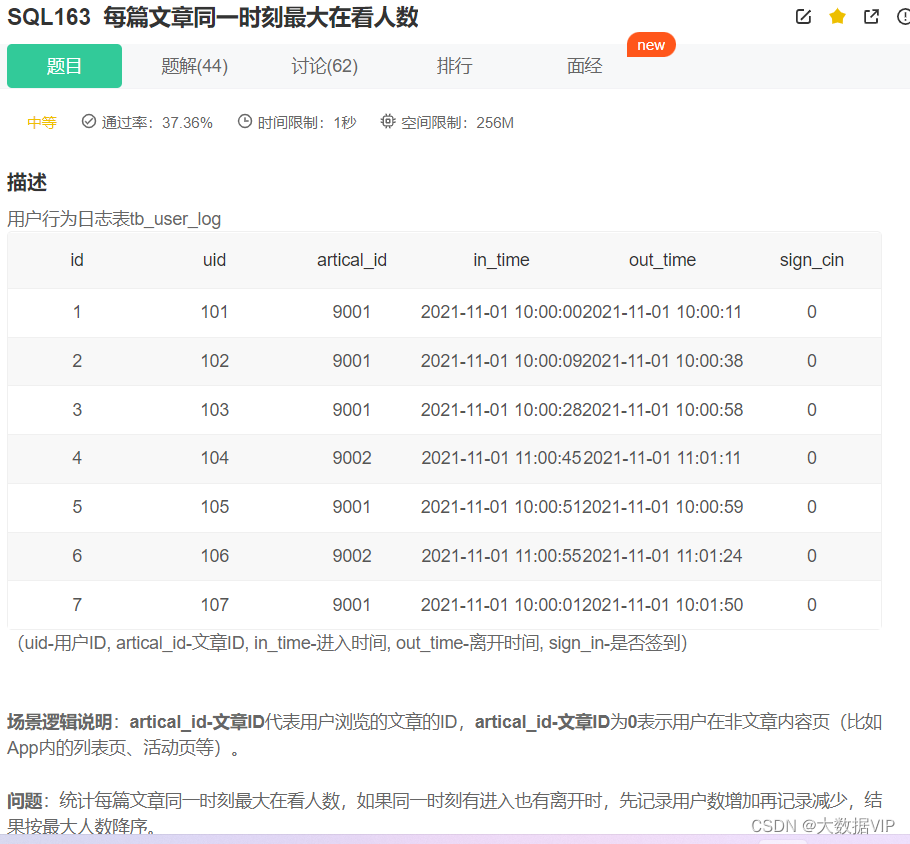Click artical_id 9001 in row 1
Viewport: 910px width, 844px height.
click(352, 312)
